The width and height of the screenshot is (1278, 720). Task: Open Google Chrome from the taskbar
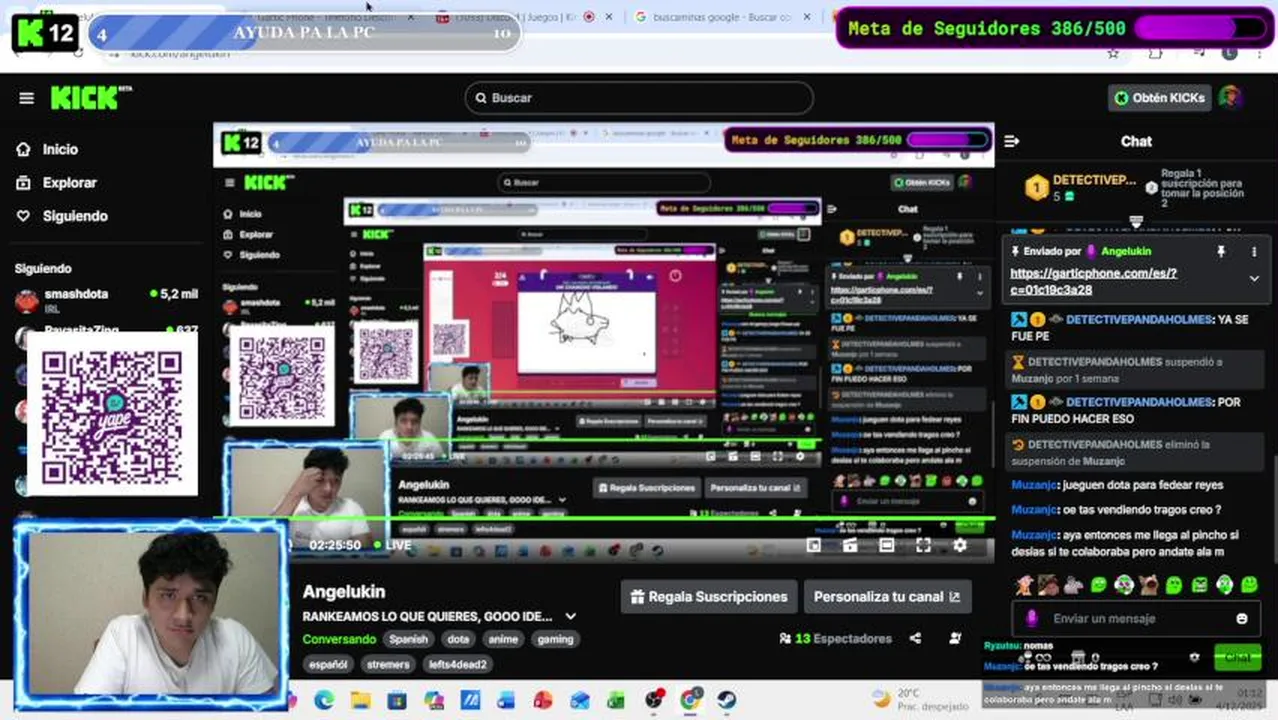[x=690, y=700]
